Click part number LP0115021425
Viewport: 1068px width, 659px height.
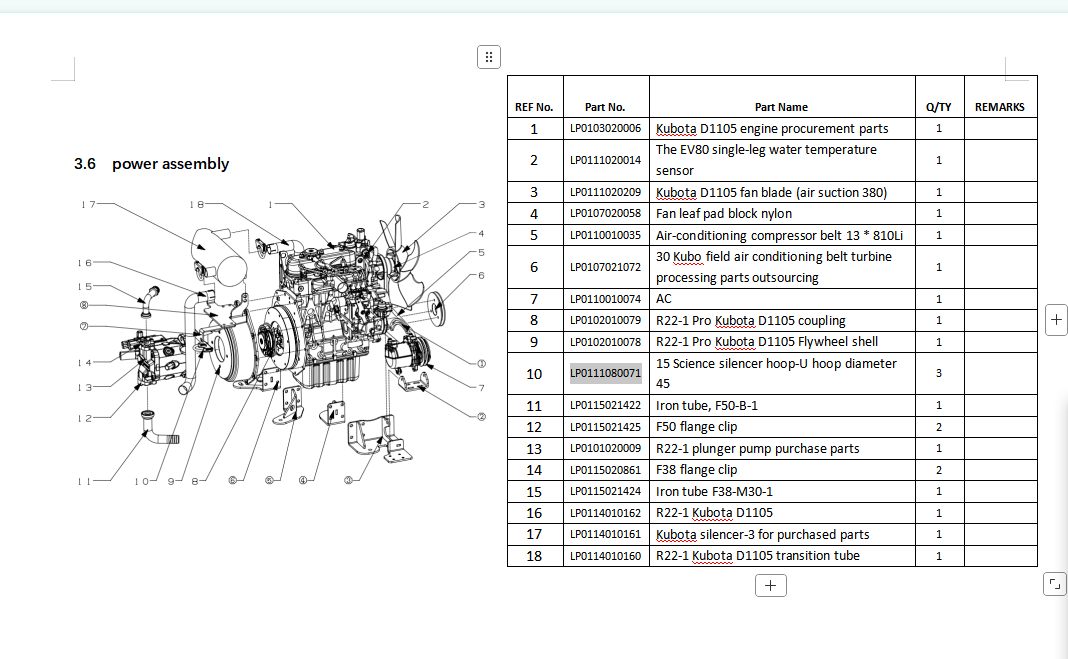click(x=606, y=427)
